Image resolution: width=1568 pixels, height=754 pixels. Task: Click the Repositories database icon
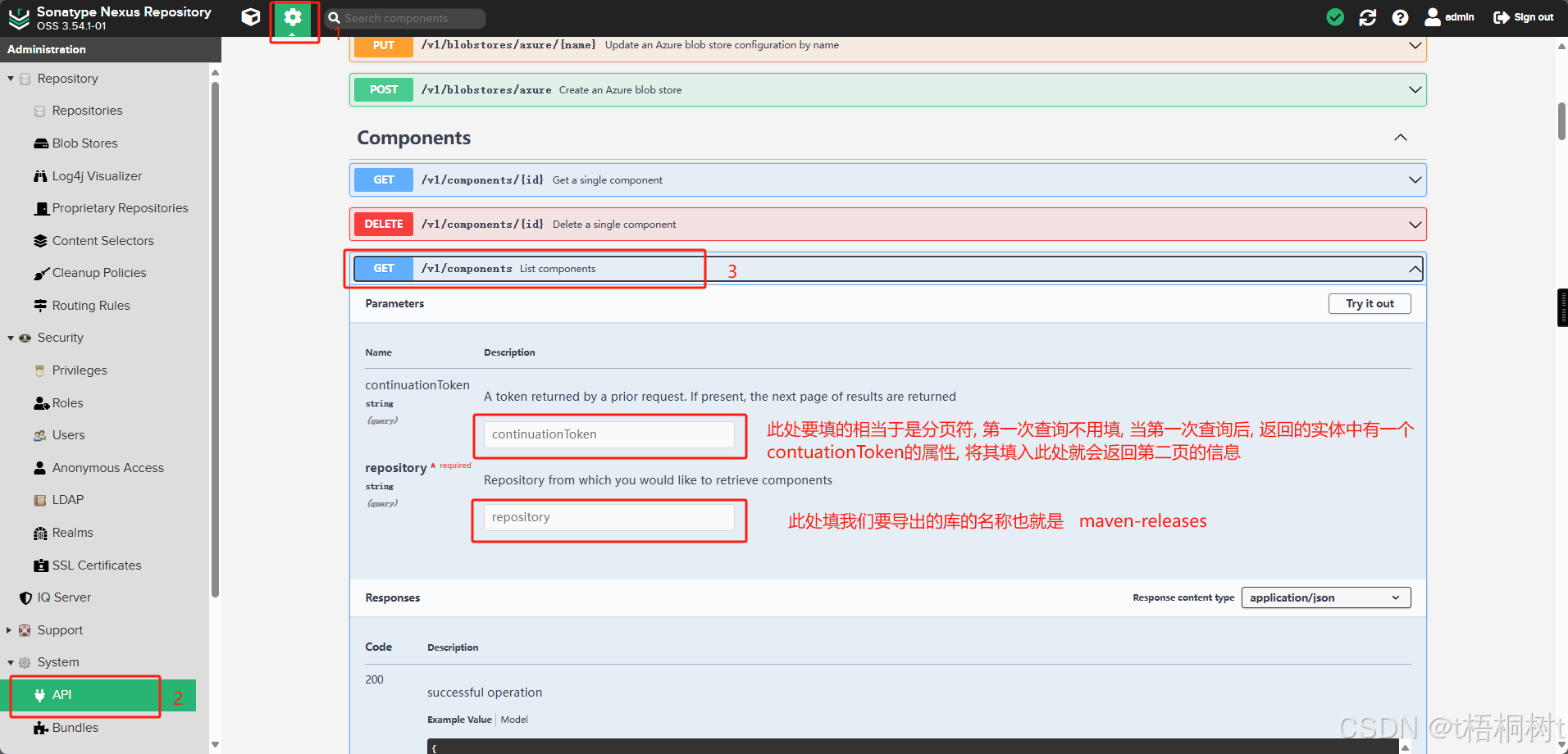[39, 111]
